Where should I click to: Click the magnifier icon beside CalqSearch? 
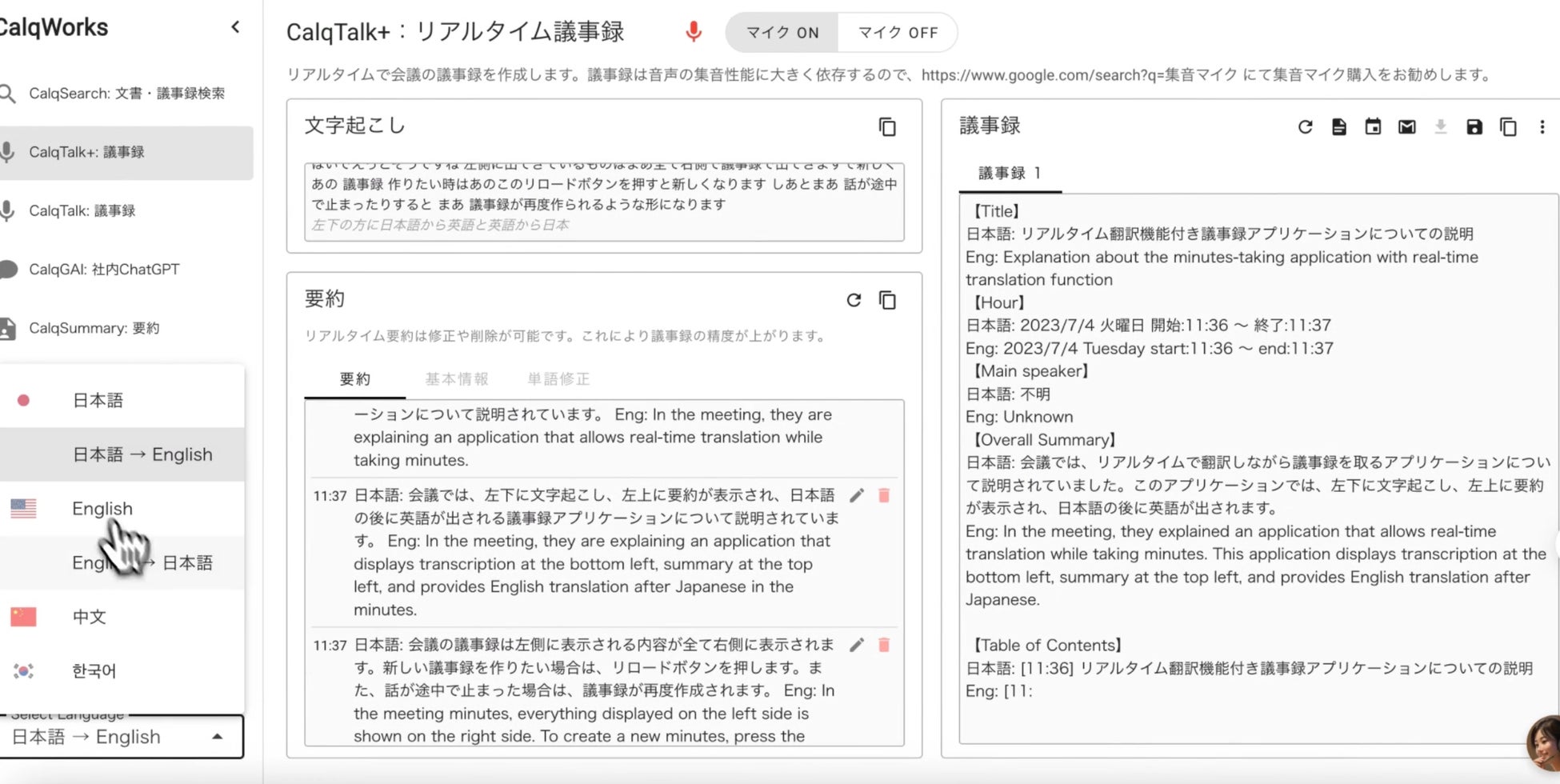tap(8, 94)
